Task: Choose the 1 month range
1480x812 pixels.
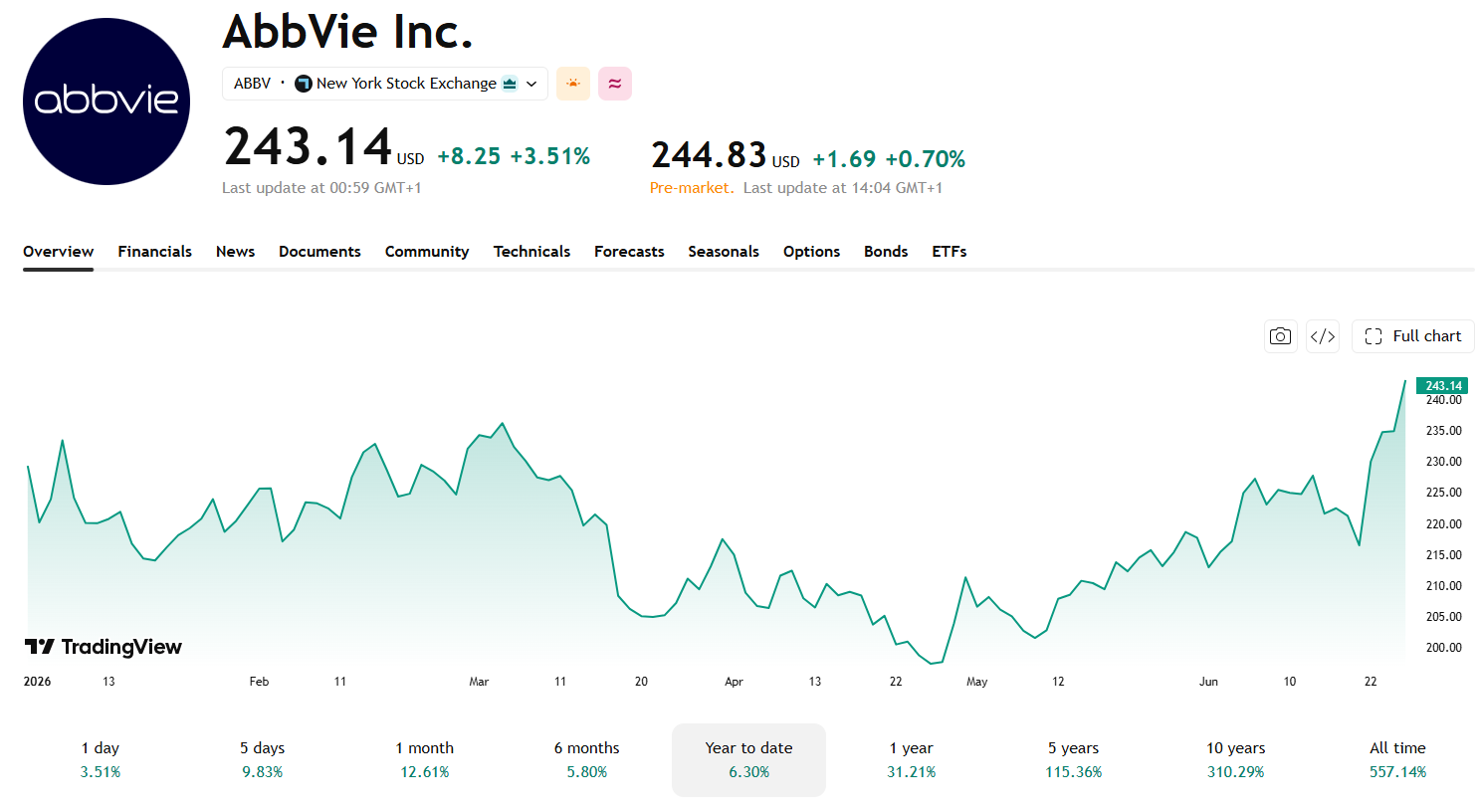Action: point(425,760)
